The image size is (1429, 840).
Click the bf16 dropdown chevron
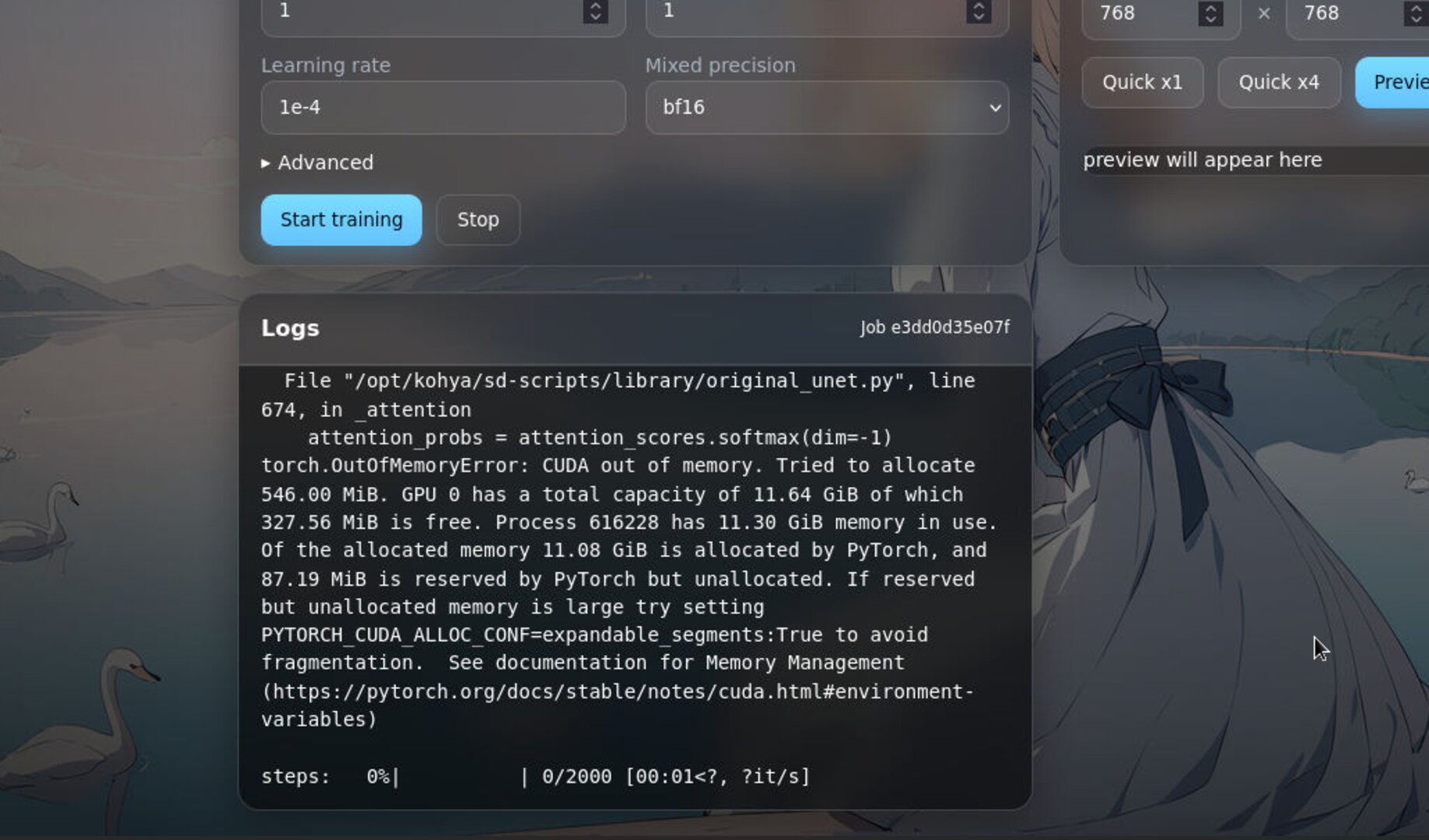(x=994, y=108)
